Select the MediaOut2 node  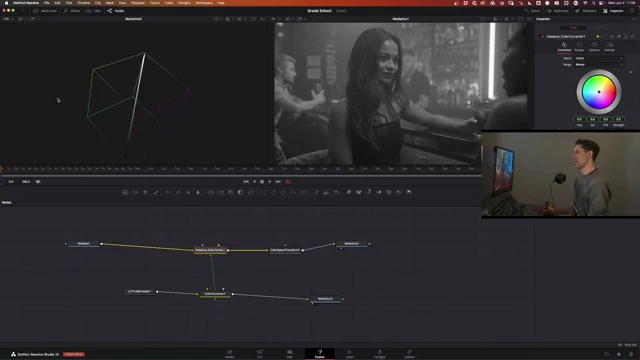click(325, 299)
